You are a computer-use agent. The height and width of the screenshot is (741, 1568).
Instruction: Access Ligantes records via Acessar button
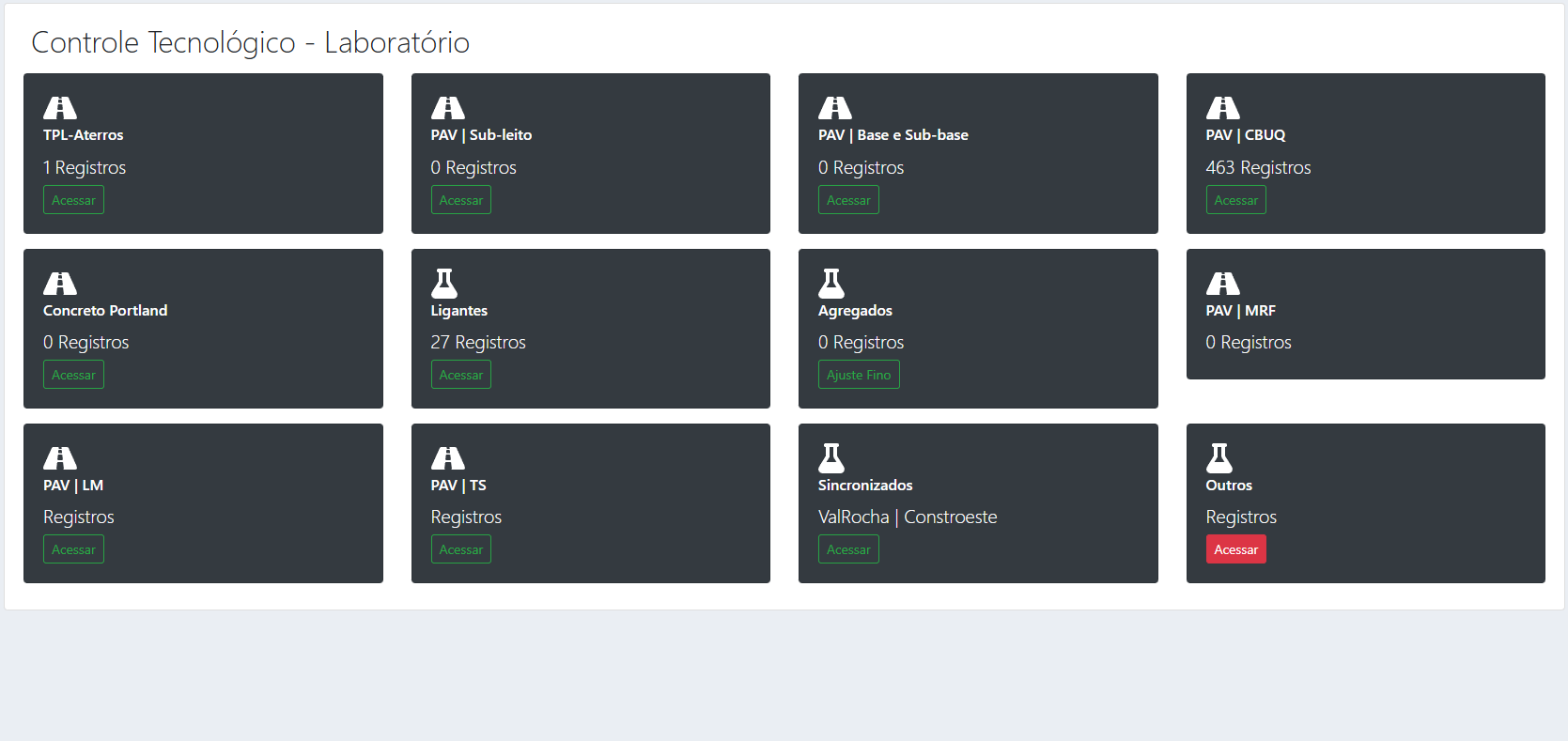tap(460, 375)
